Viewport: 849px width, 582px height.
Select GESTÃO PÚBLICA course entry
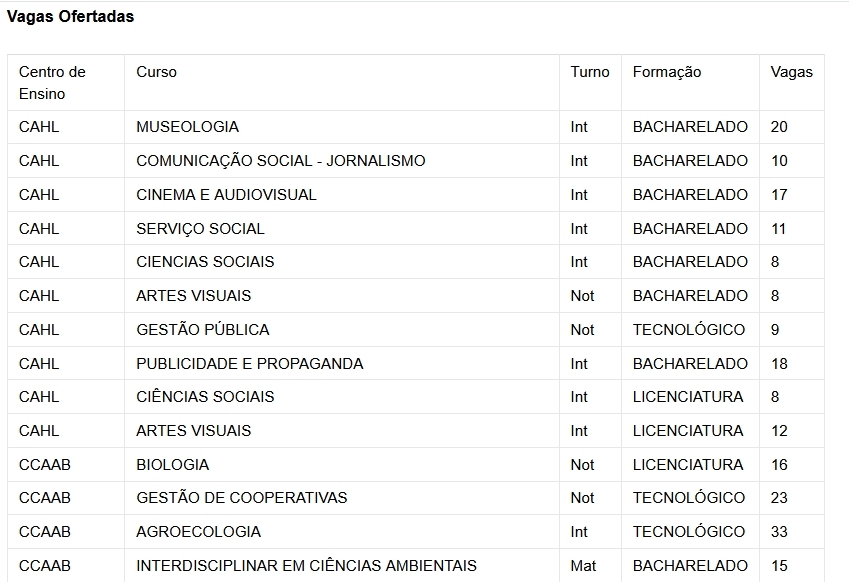[203, 330]
